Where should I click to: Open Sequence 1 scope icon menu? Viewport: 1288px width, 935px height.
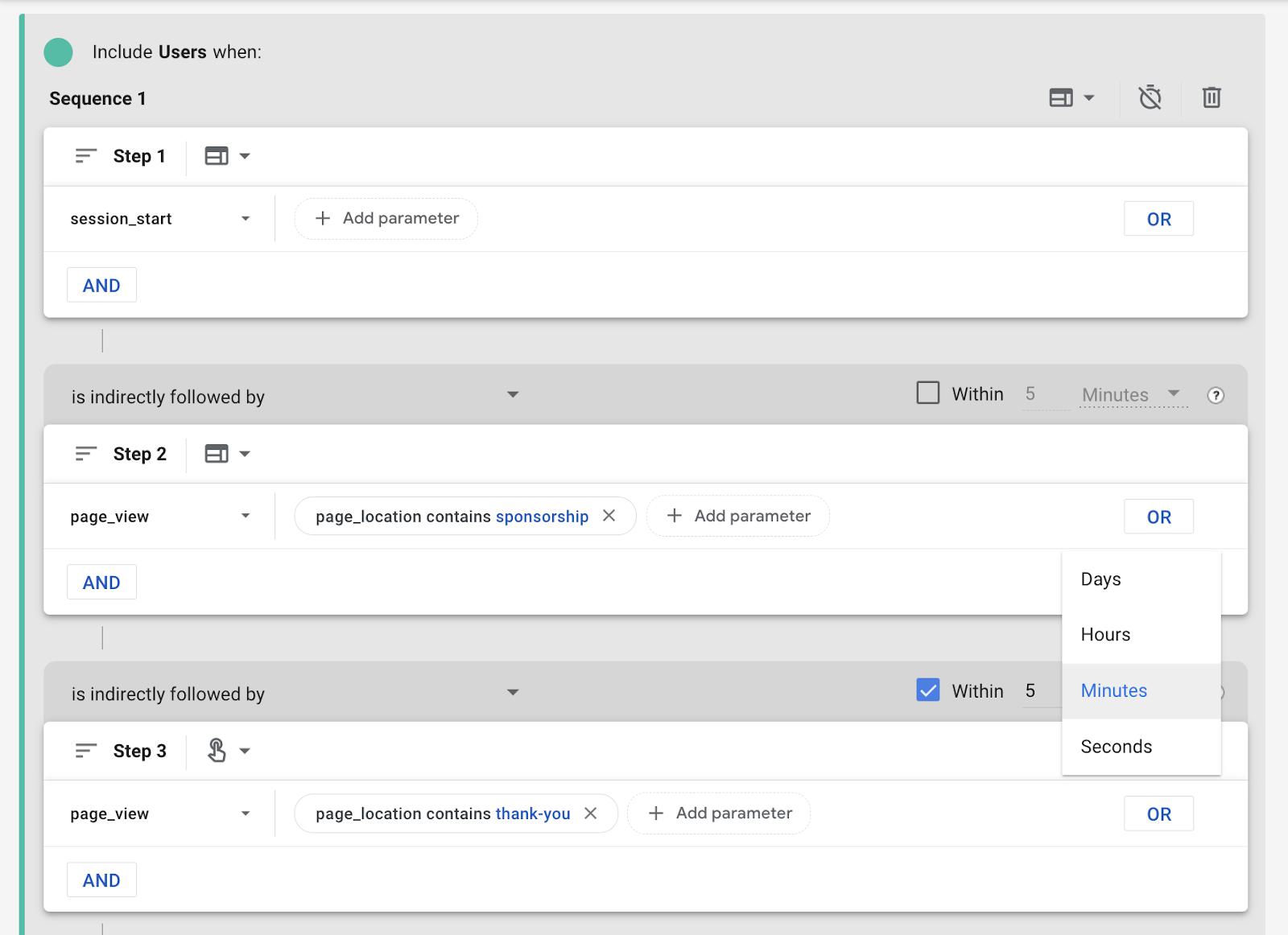click(1071, 98)
